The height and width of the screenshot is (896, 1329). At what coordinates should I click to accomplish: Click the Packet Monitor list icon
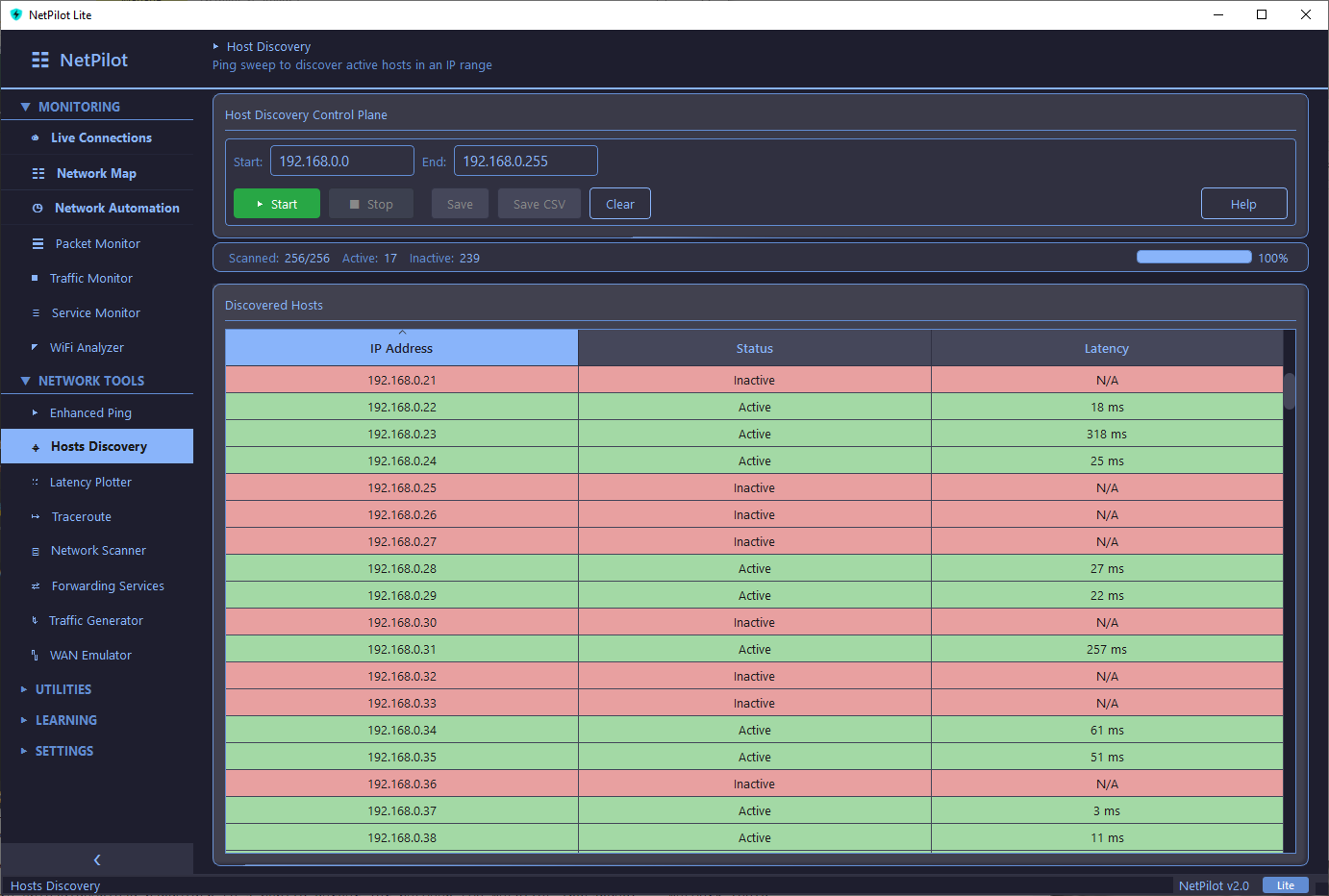pos(38,244)
